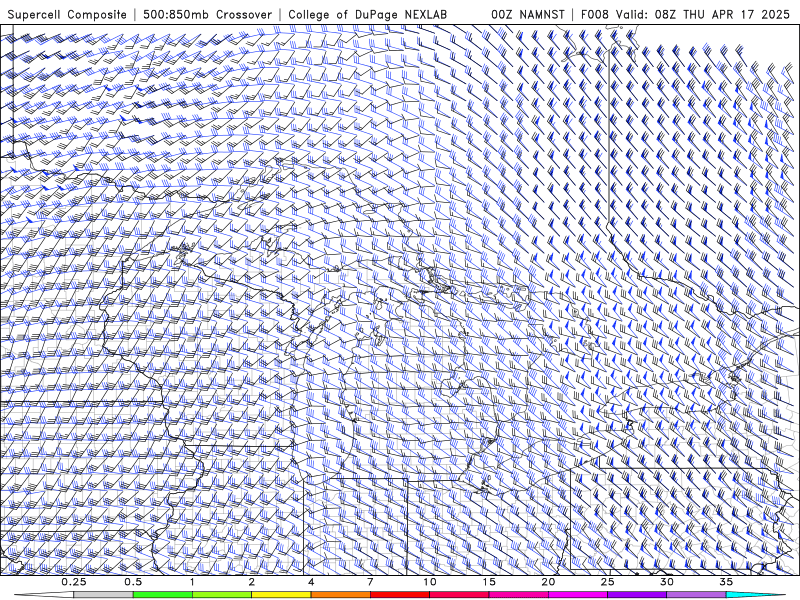
Task: Click the white arrow start of the color bar
Action: tap(44, 595)
